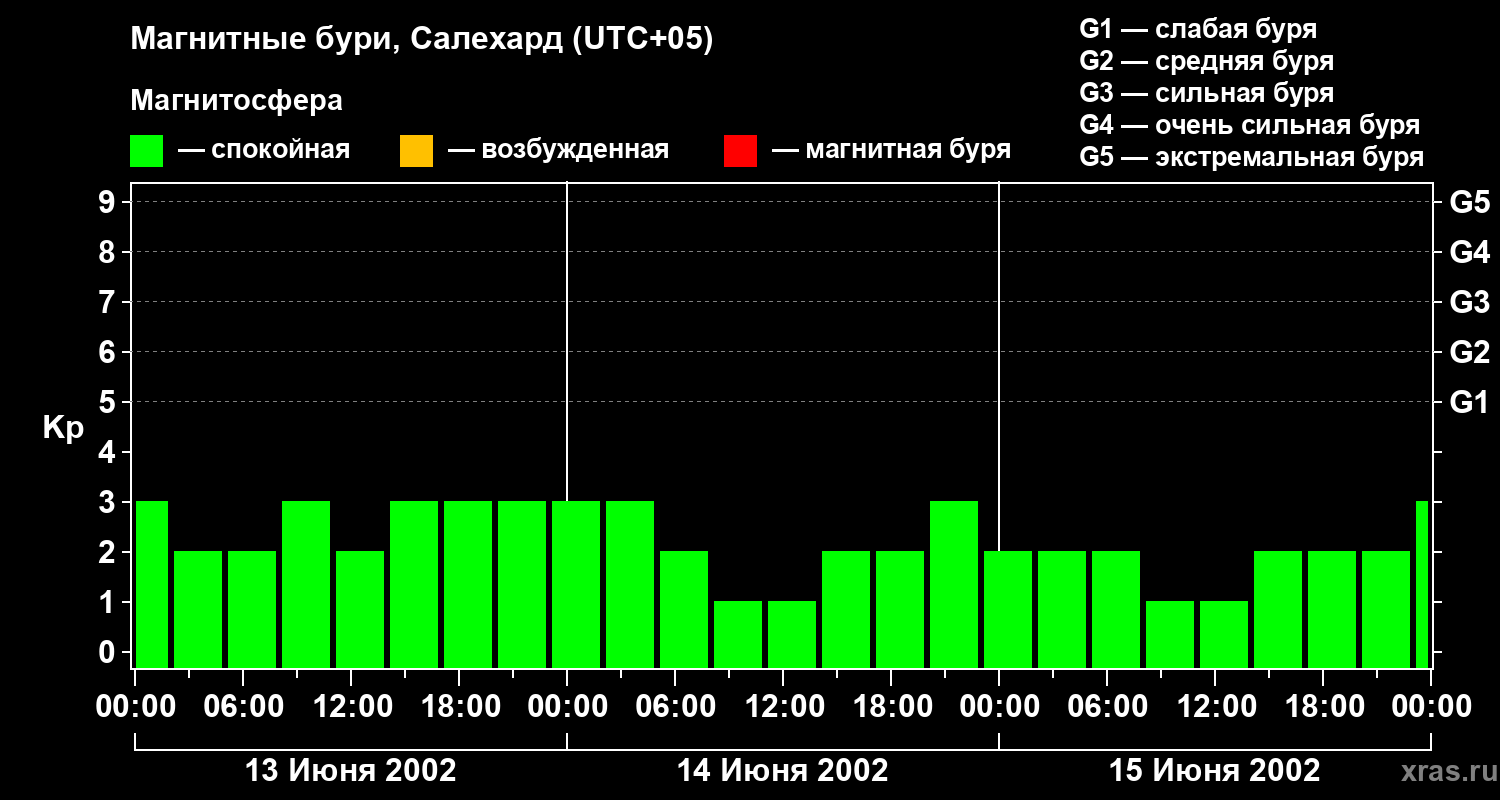Click the "— магнитная буря" legend label
1500x800 pixels.
[892, 151]
